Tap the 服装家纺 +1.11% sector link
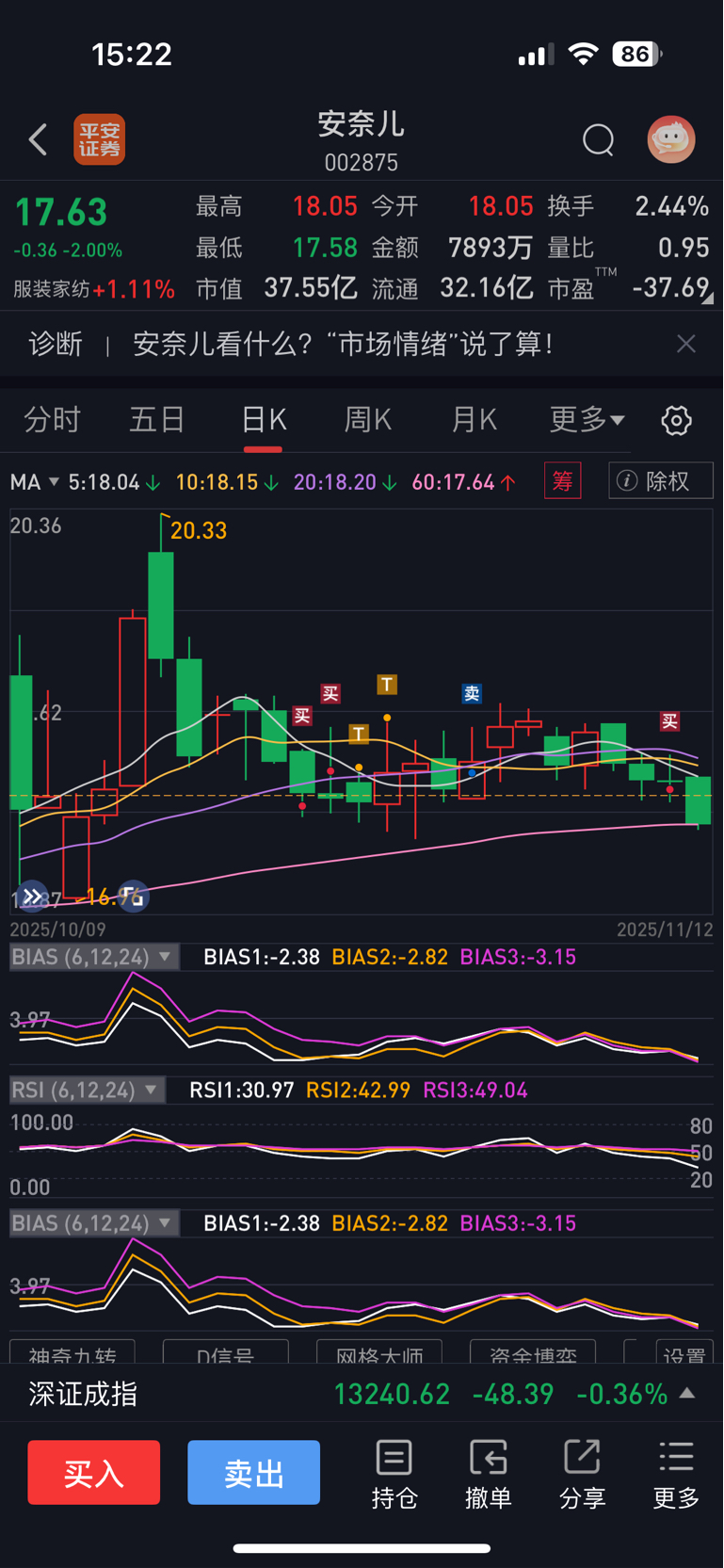 (x=94, y=289)
